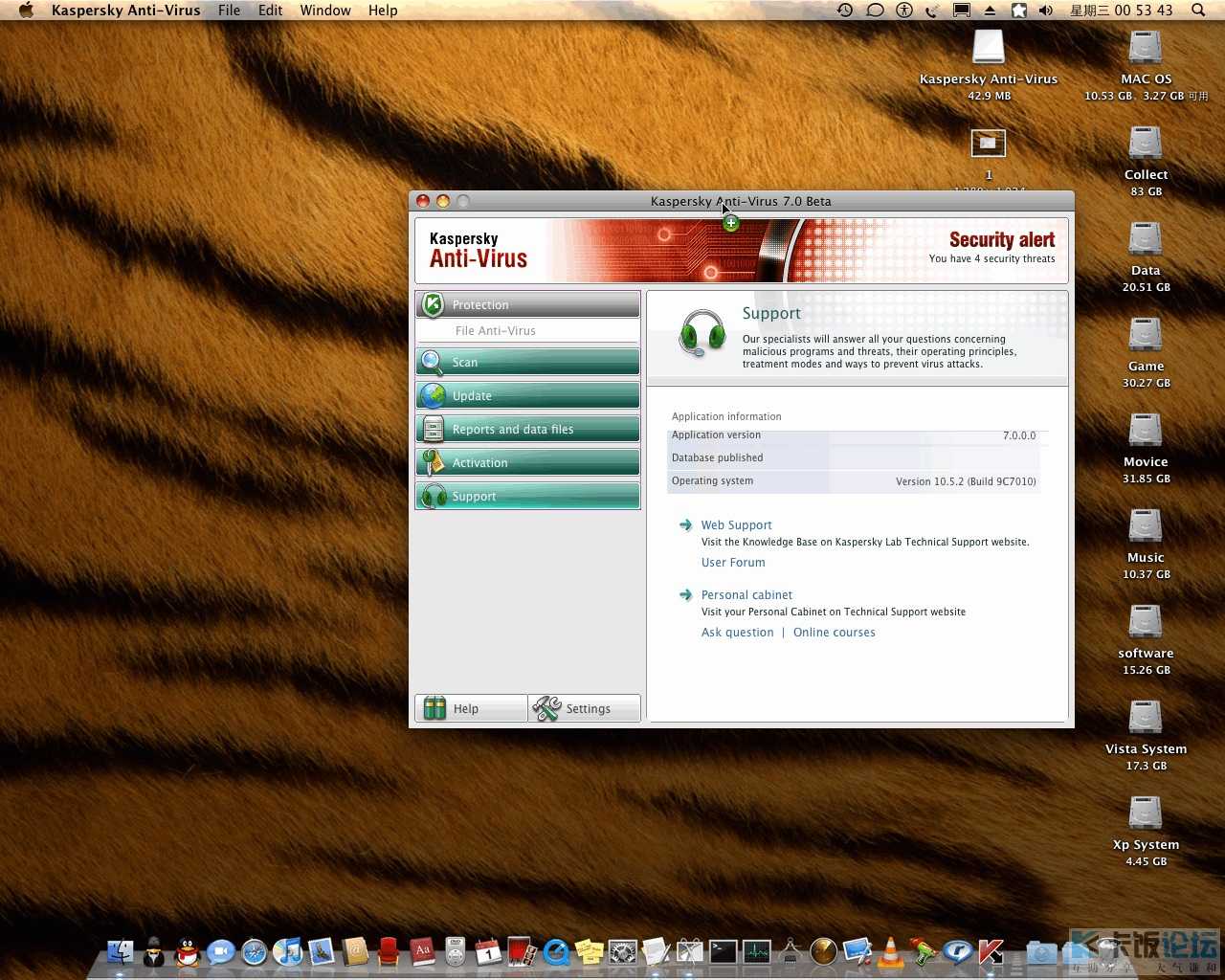Open Reports and data files section
1225x980 pixels.
(527, 429)
